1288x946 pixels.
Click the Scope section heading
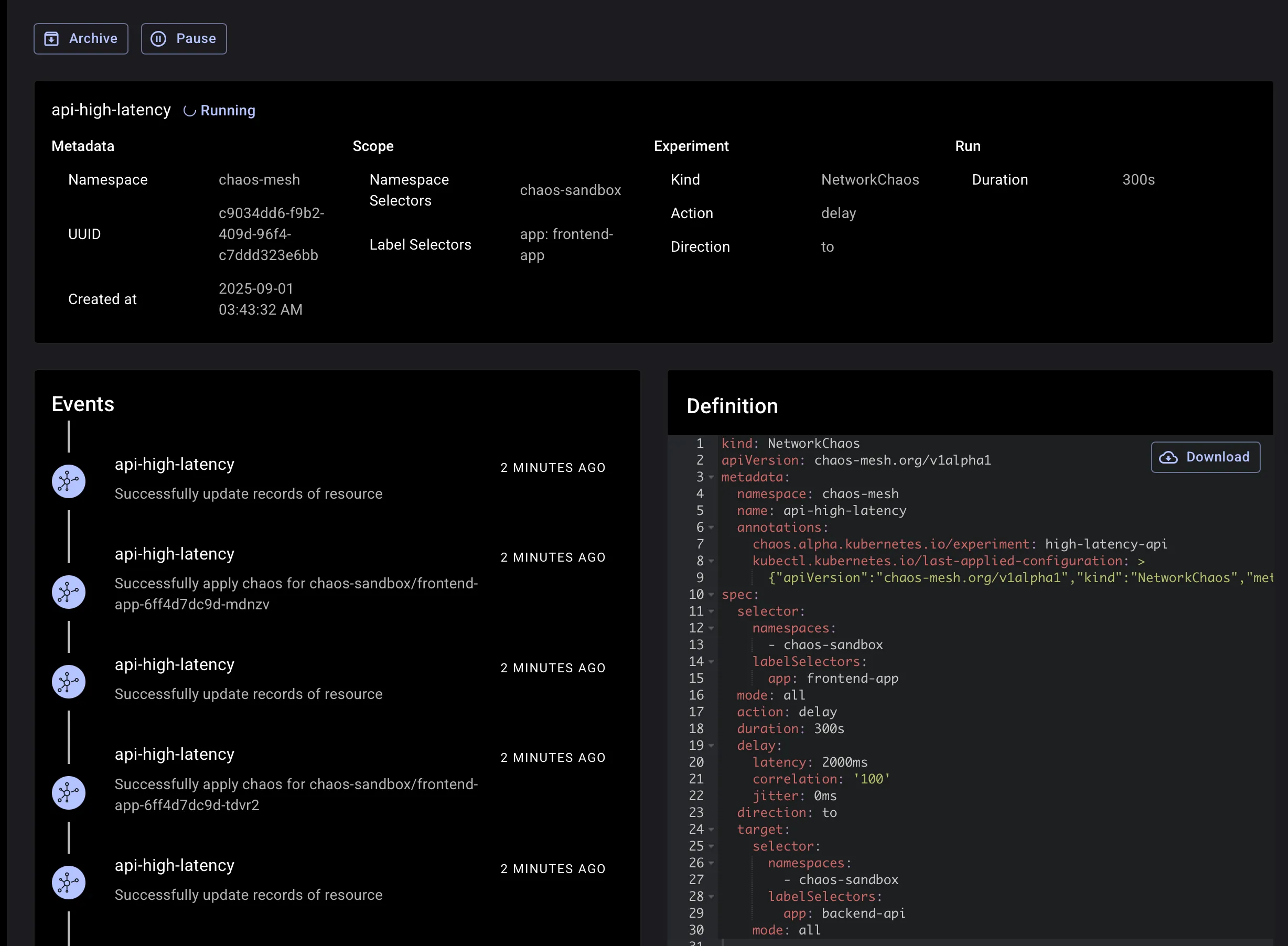(x=373, y=146)
